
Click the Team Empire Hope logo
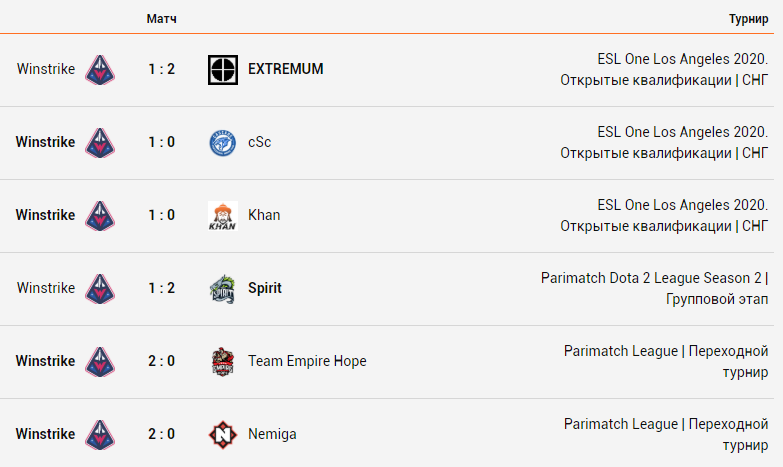[x=223, y=362]
